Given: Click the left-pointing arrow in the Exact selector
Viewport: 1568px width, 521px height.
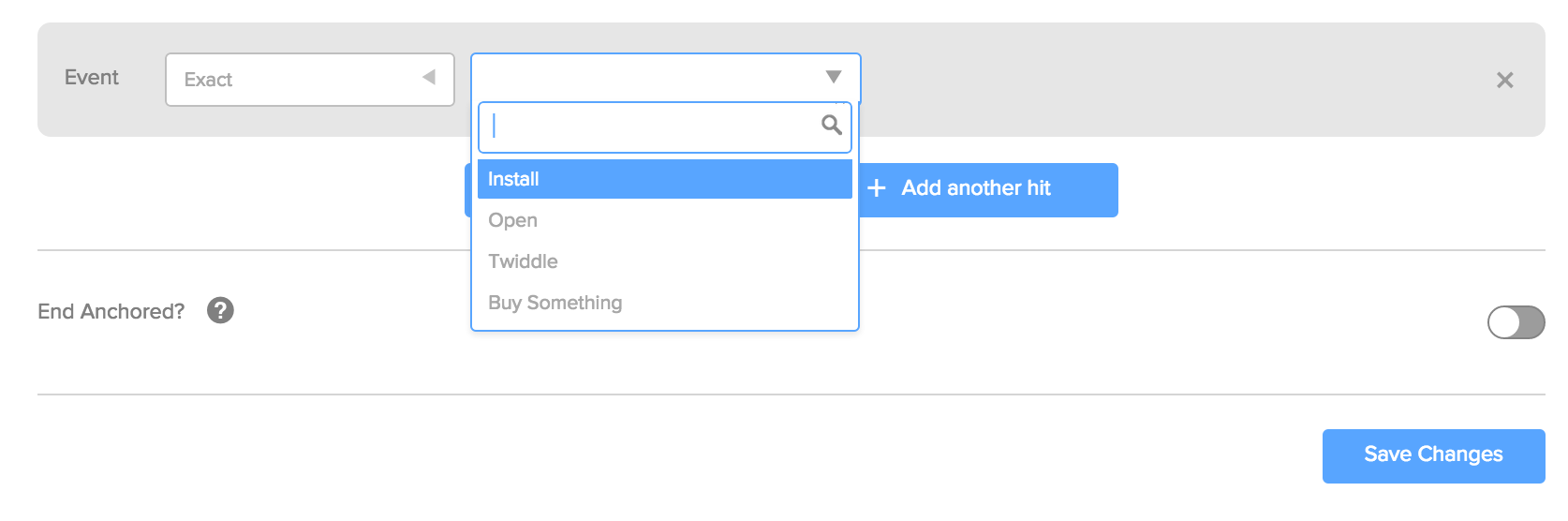Looking at the screenshot, I should coord(429,77).
